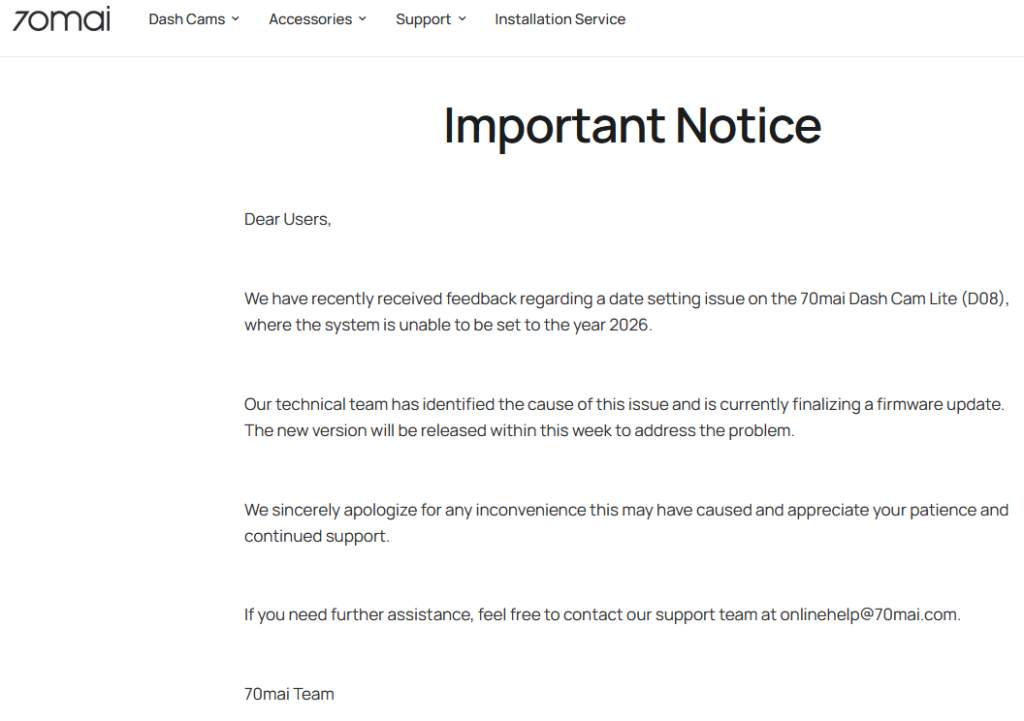Click the "continued support." text line
Screen dimensions: 1024x721
coord(317,536)
